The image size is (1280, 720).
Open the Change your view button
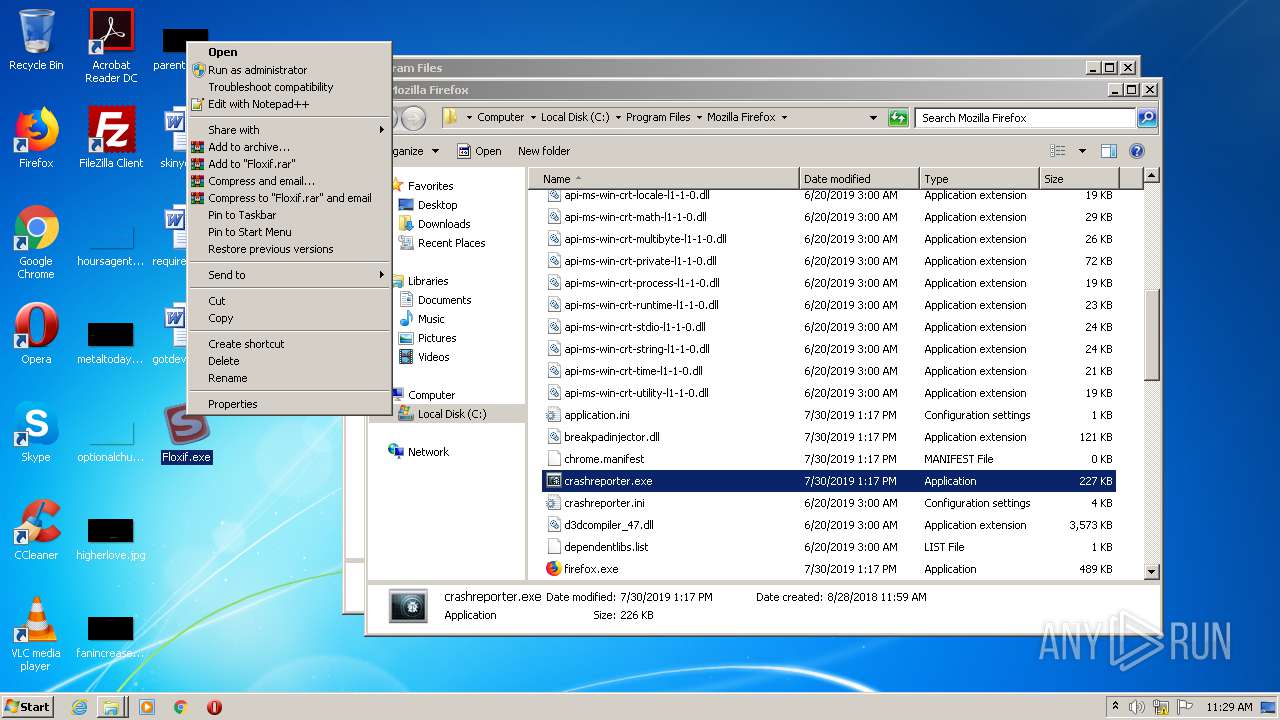(x=1058, y=151)
